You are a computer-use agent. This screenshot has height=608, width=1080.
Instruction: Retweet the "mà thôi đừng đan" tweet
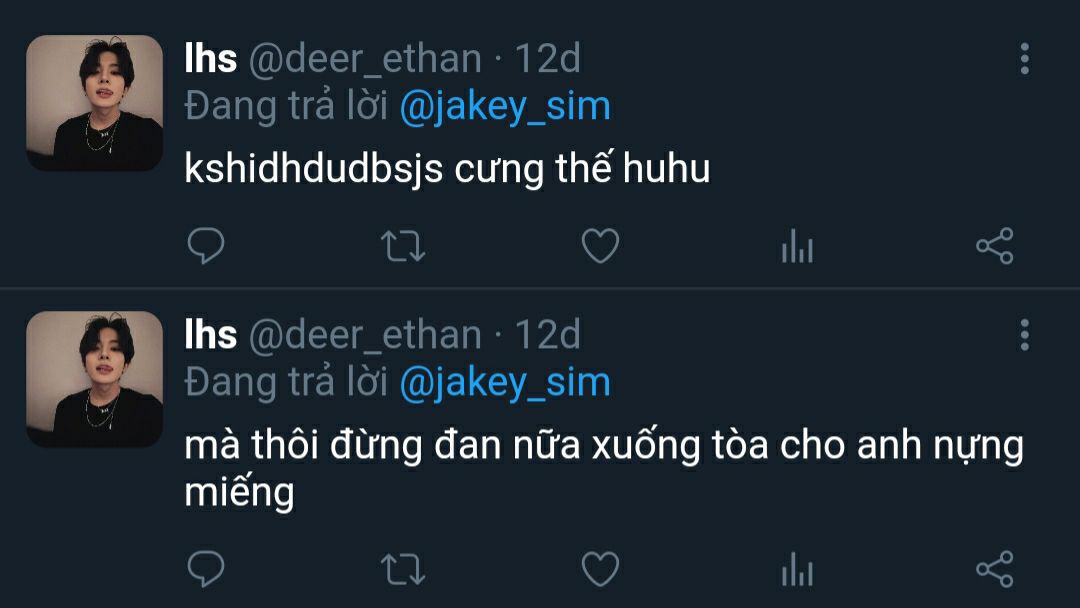tap(403, 570)
